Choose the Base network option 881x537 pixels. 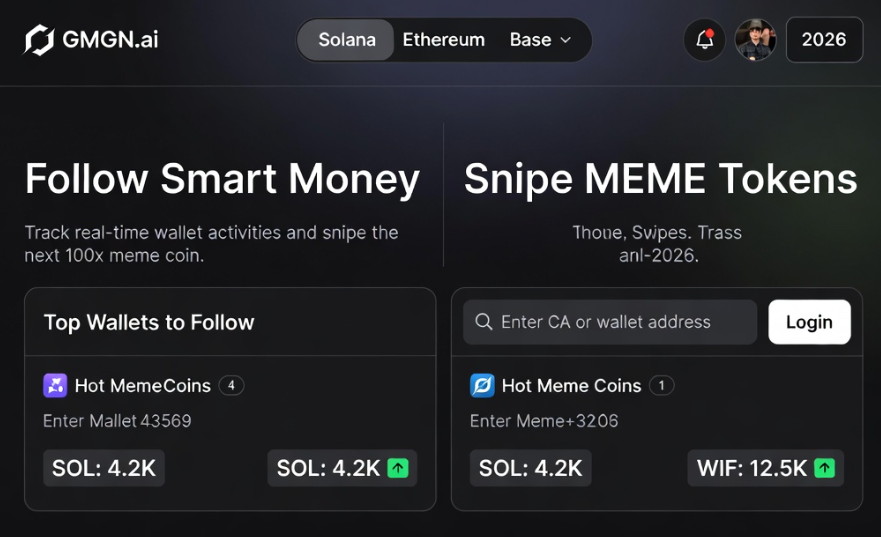click(530, 40)
